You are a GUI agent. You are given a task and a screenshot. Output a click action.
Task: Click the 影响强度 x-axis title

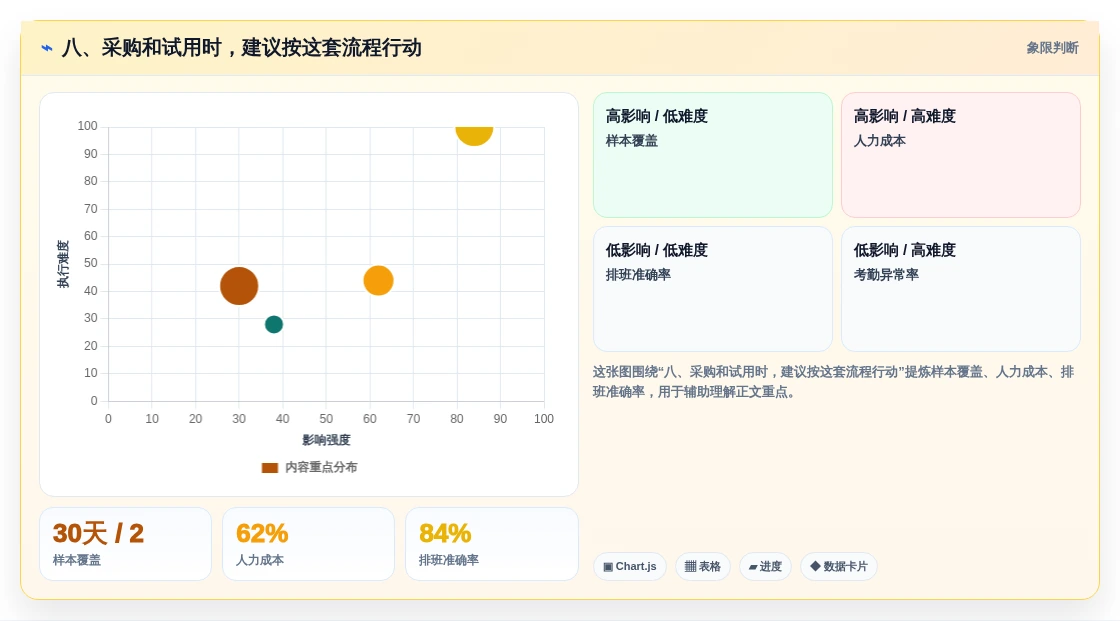click(x=326, y=440)
